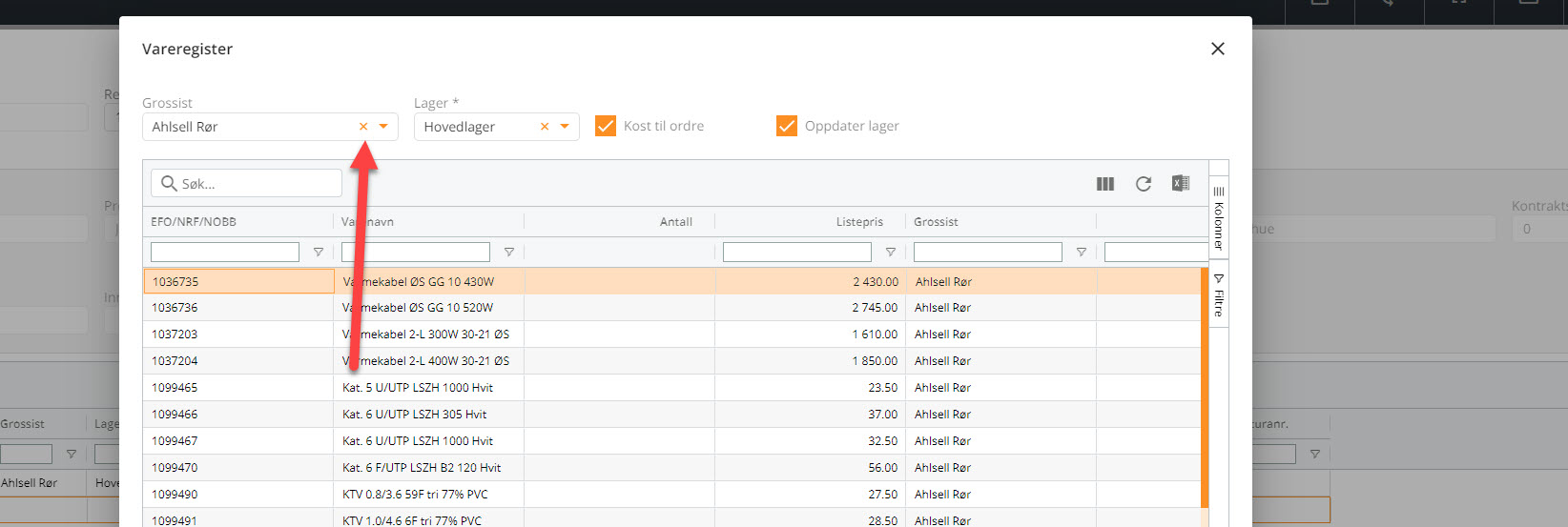Toggle the Kost til ordre checkbox
1568x527 pixels.
point(606,126)
